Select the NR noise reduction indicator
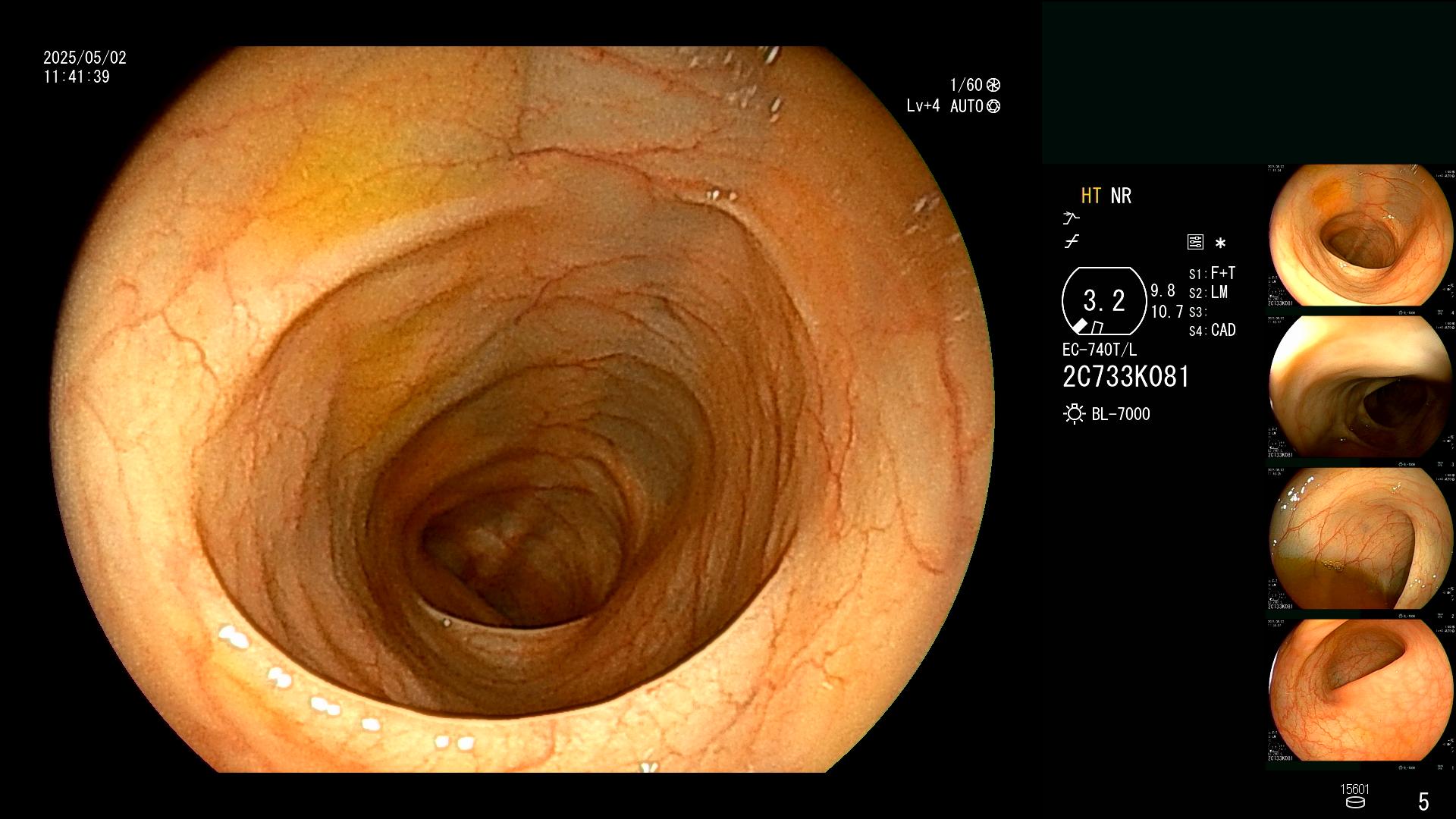 (x=1121, y=196)
